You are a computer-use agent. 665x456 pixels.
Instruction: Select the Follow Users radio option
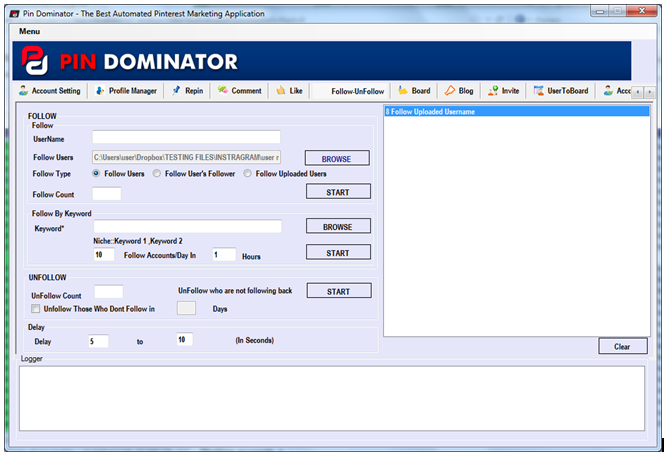tap(96, 173)
